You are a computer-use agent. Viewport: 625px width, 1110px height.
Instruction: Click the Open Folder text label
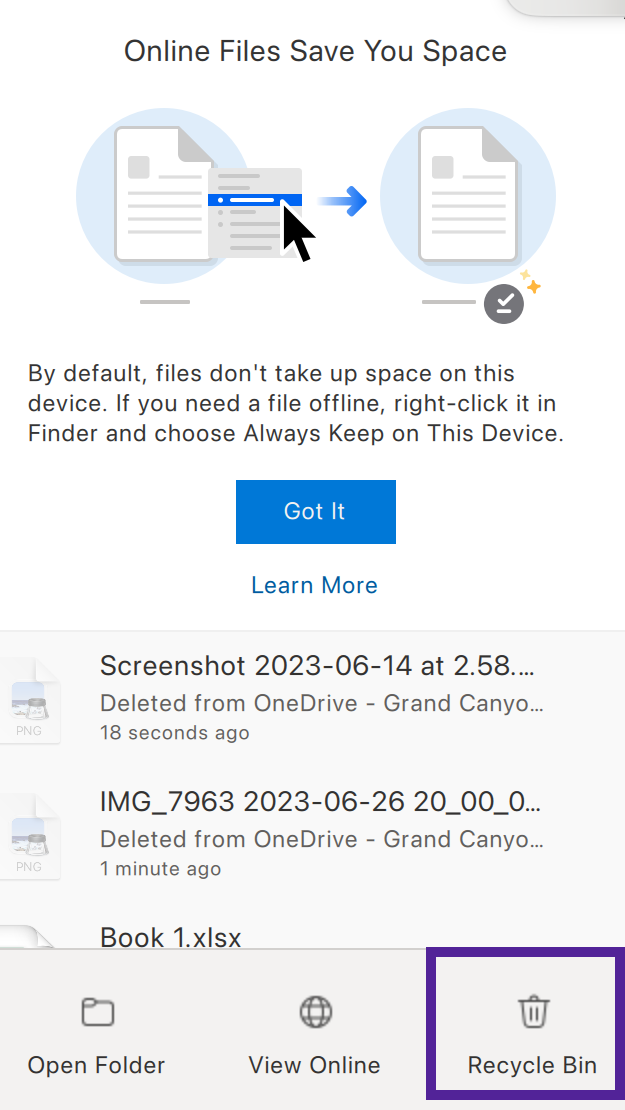pos(96,1065)
